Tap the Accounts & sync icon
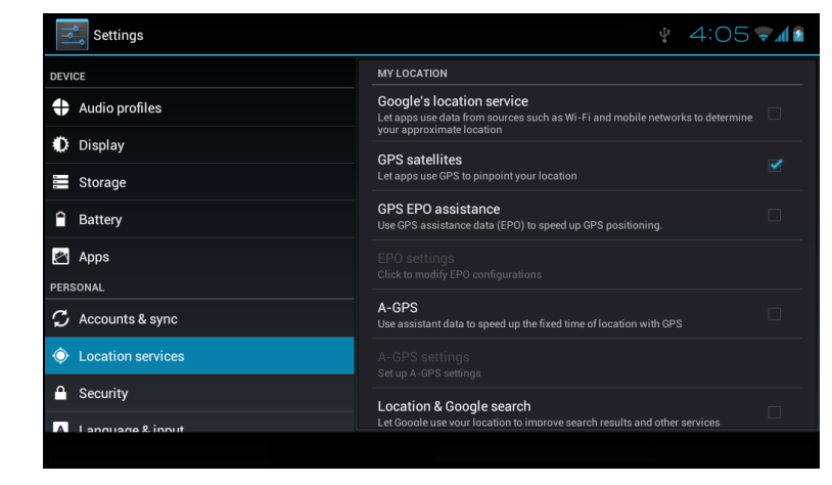 coord(60,319)
